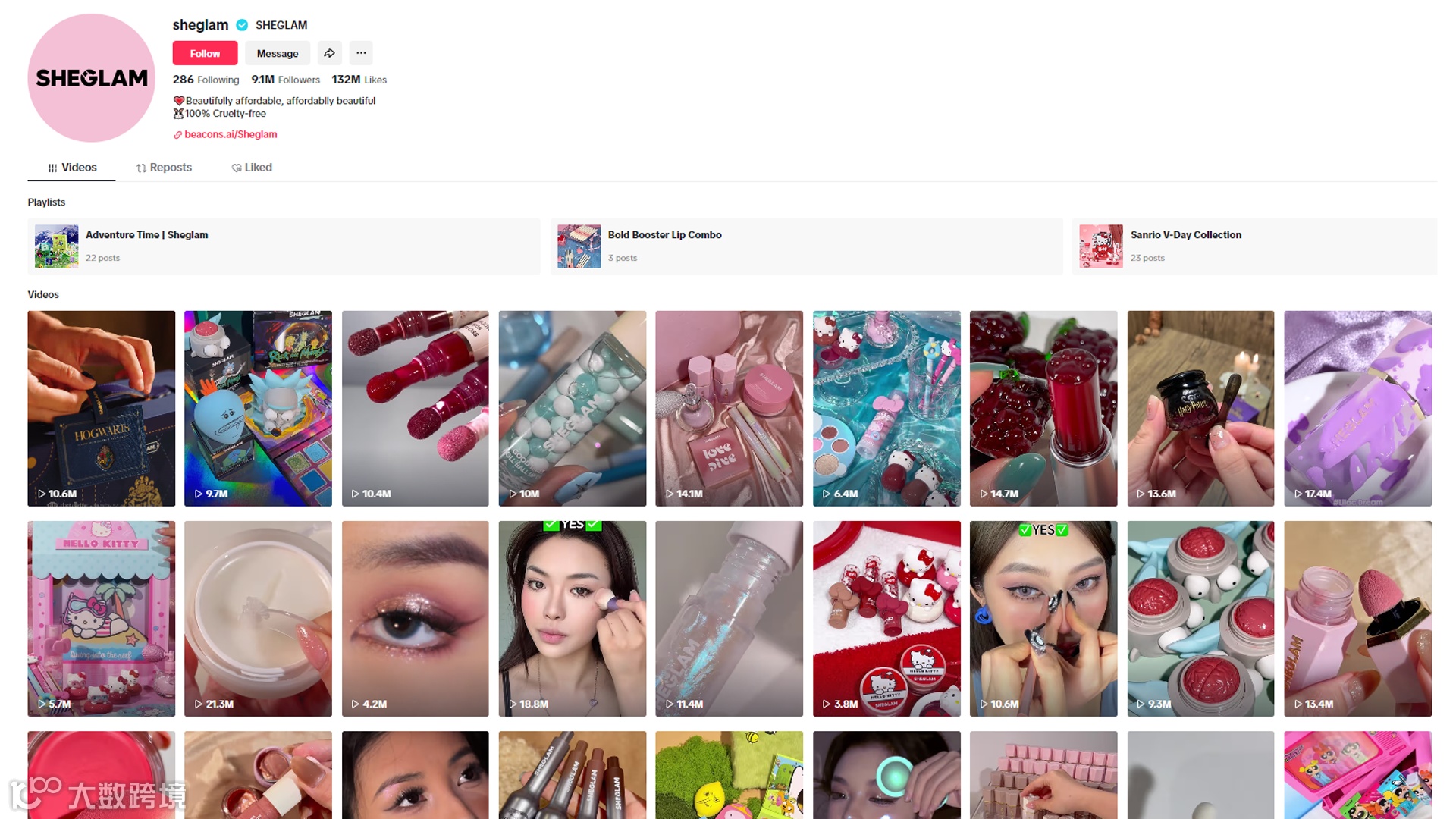Screen dimensions: 1456x819
Task: Open the Bold Booster Lip Combo playlist thumbnail
Action: [579, 246]
